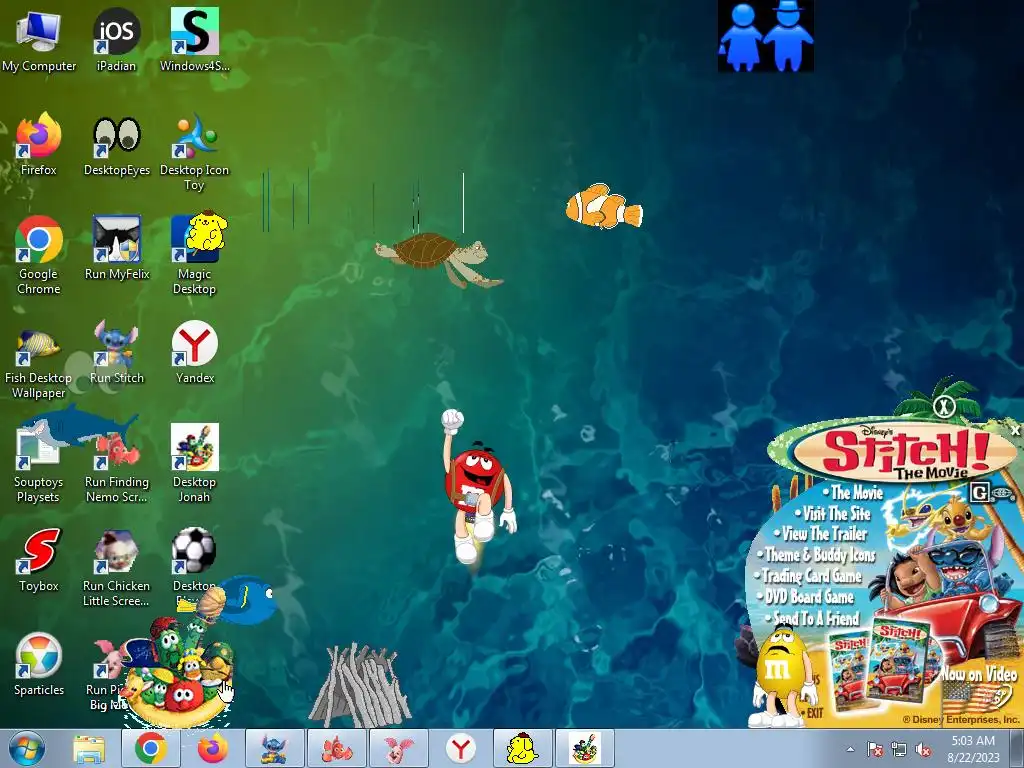The image size is (1024, 768).
Task: Switch to the Nemo fish taskbar button
Action: [x=336, y=748]
